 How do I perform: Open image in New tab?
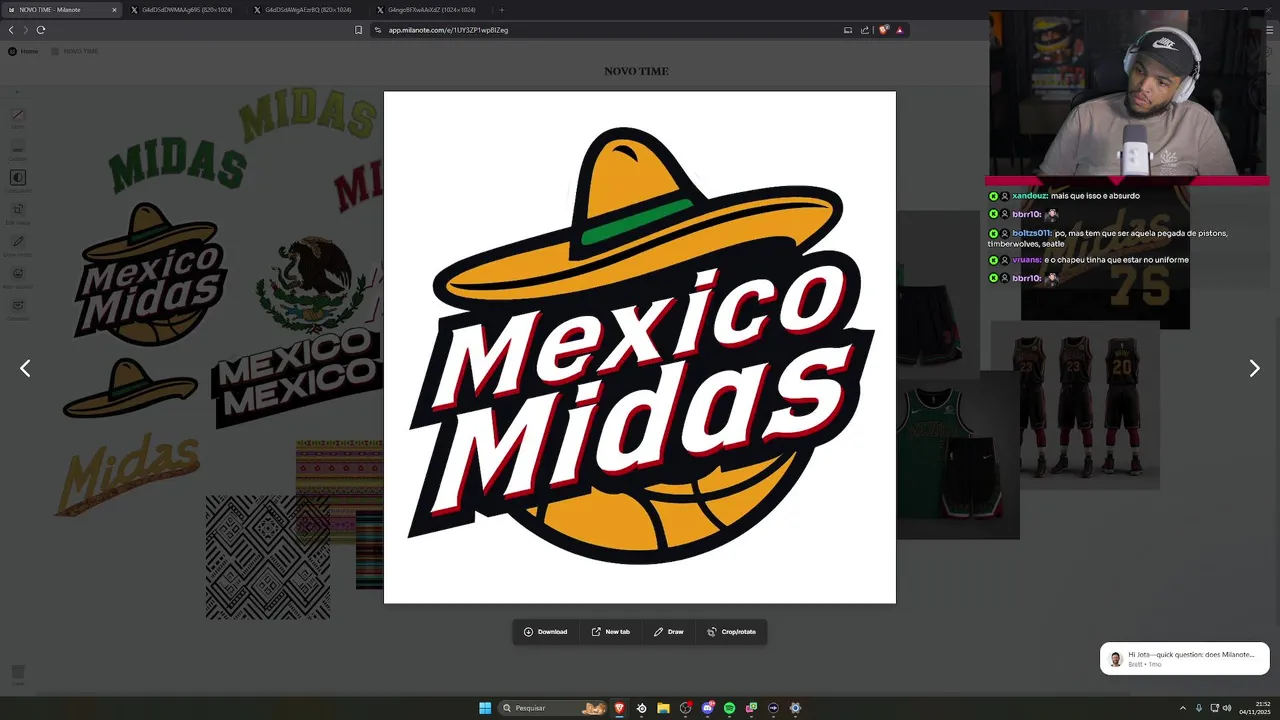click(611, 632)
